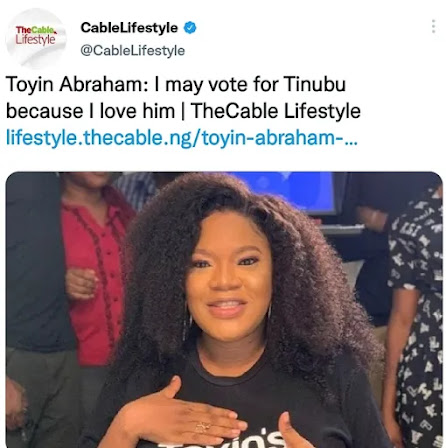Click the blue verified badge
This screenshot has height=448, width=446.
190,28
